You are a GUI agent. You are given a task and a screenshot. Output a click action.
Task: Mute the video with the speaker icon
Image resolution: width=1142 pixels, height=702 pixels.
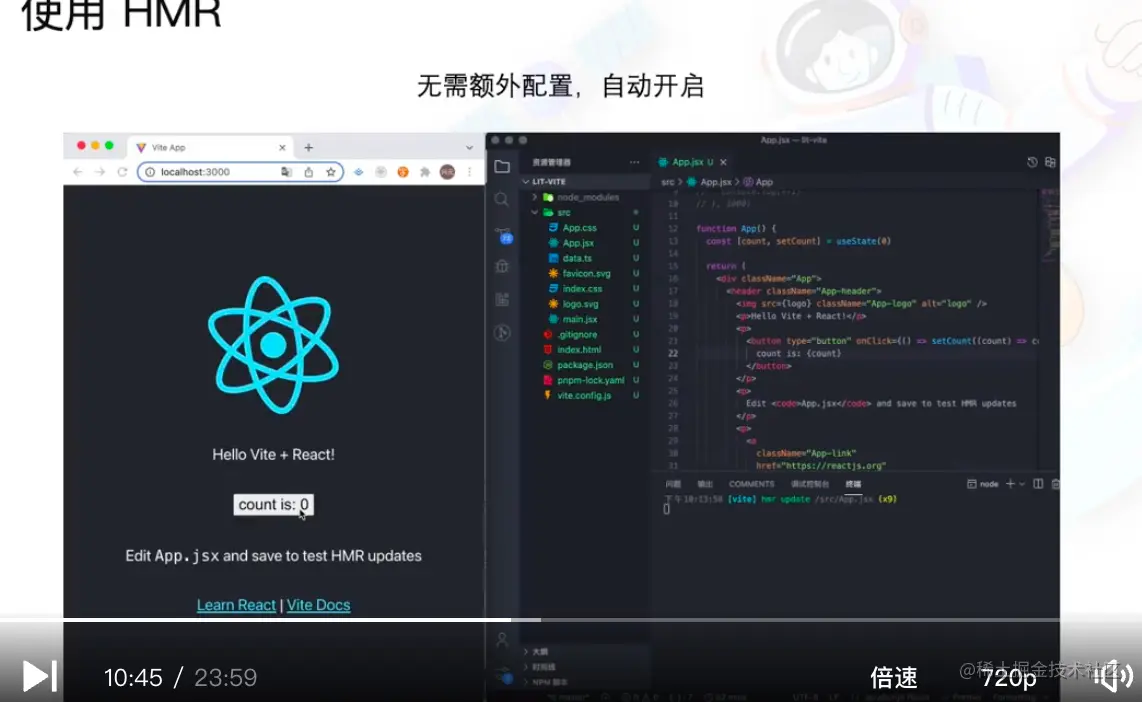(x=1114, y=677)
